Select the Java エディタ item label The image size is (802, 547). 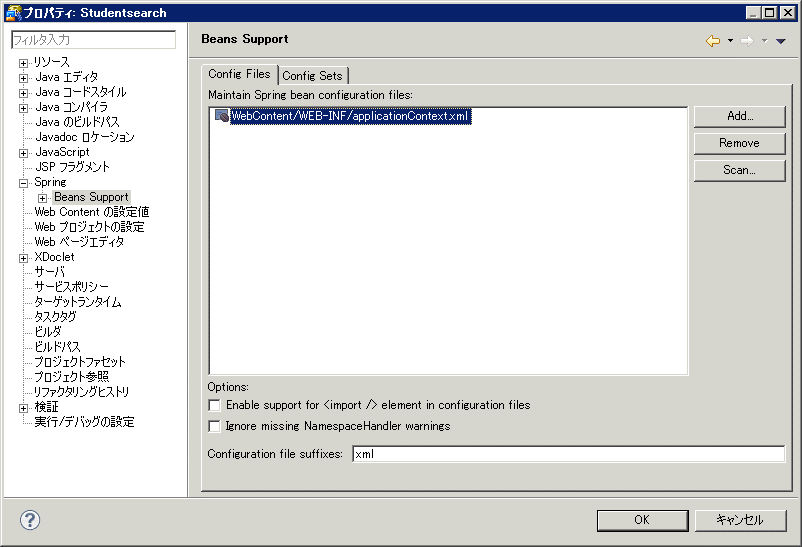pos(66,77)
